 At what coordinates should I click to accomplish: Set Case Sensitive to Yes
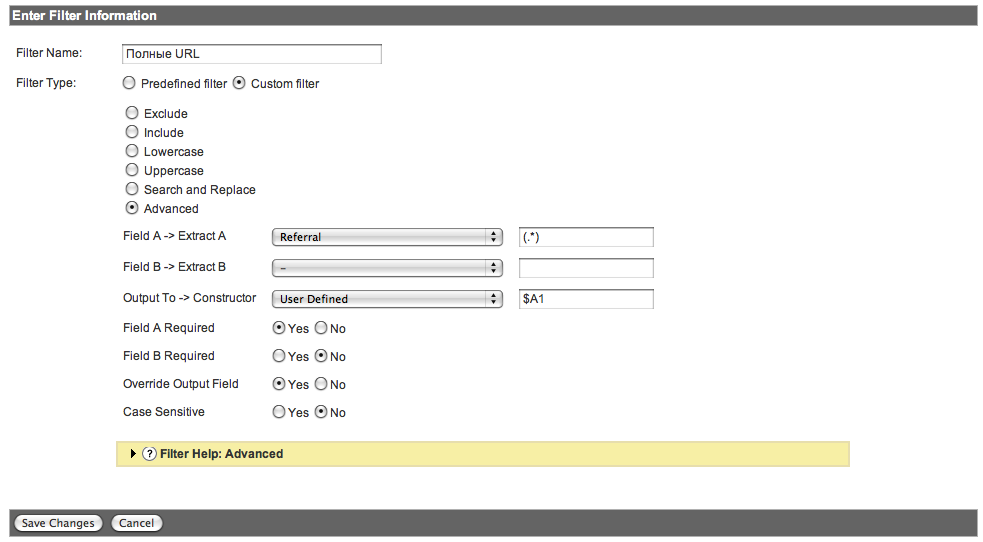coord(279,412)
